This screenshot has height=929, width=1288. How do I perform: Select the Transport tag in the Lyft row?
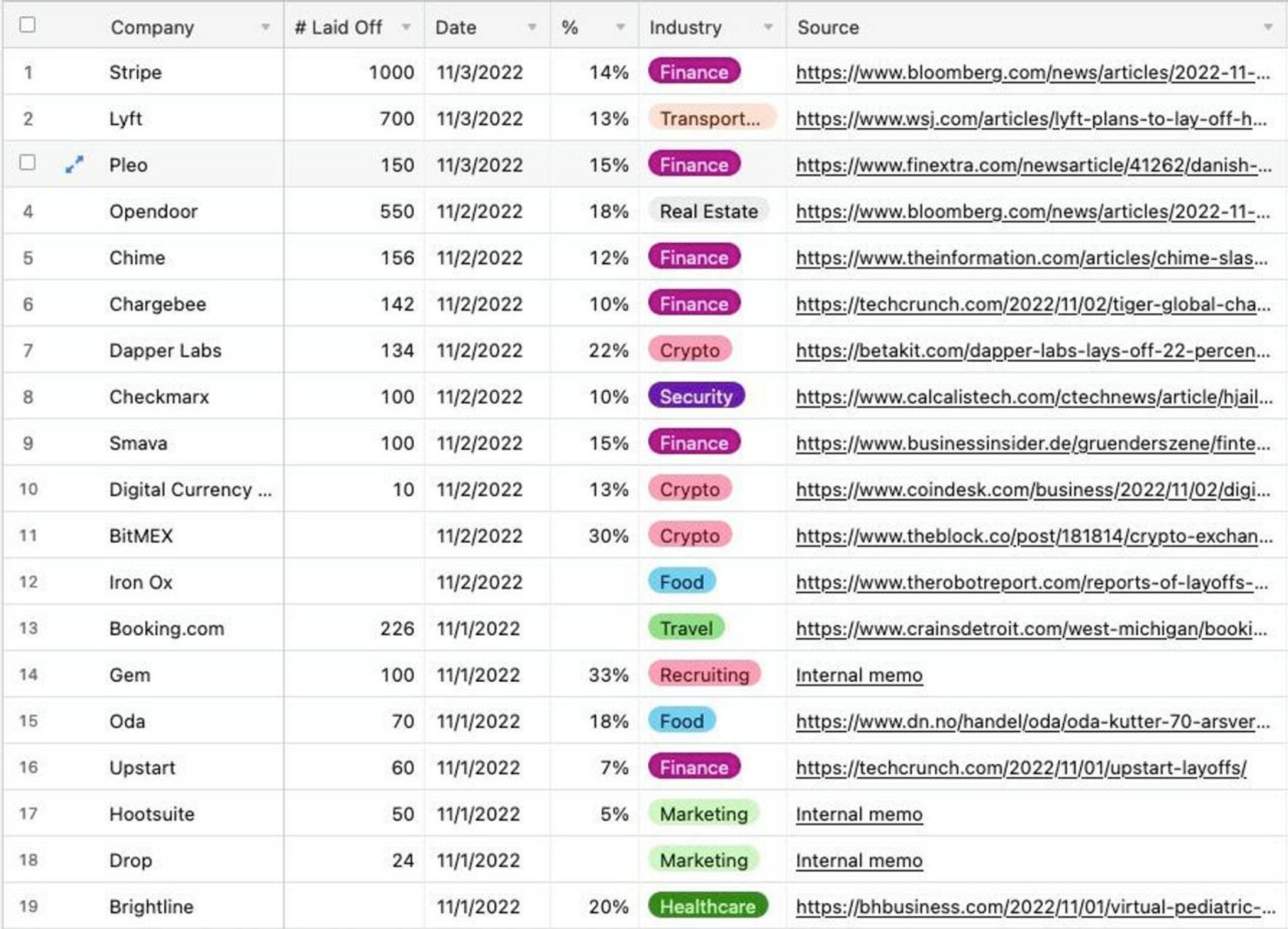pos(712,118)
